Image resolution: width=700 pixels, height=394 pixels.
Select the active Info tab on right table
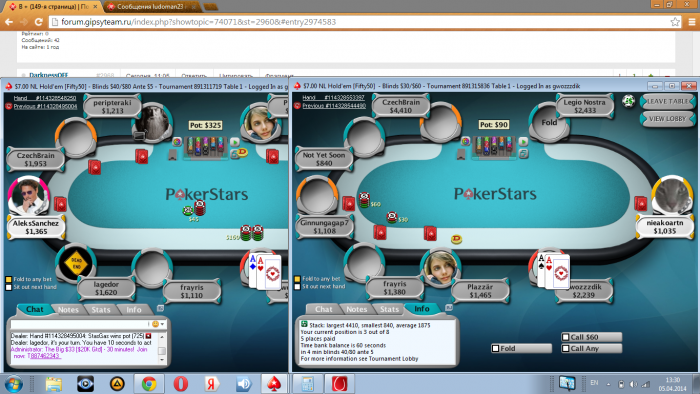pos(422,308)
